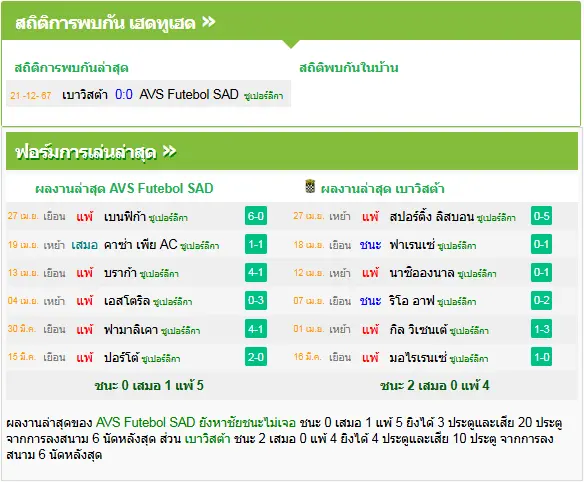584x482 pixels.
Task: Click the บราก้า team name
Action: [x=120, y=273]
